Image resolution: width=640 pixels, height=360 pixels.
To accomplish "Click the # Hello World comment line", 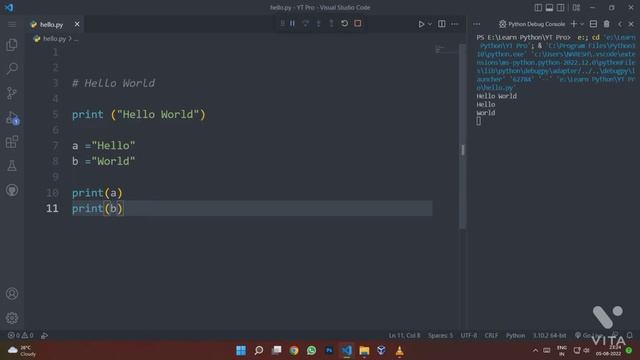I will (x=113, y=83).
